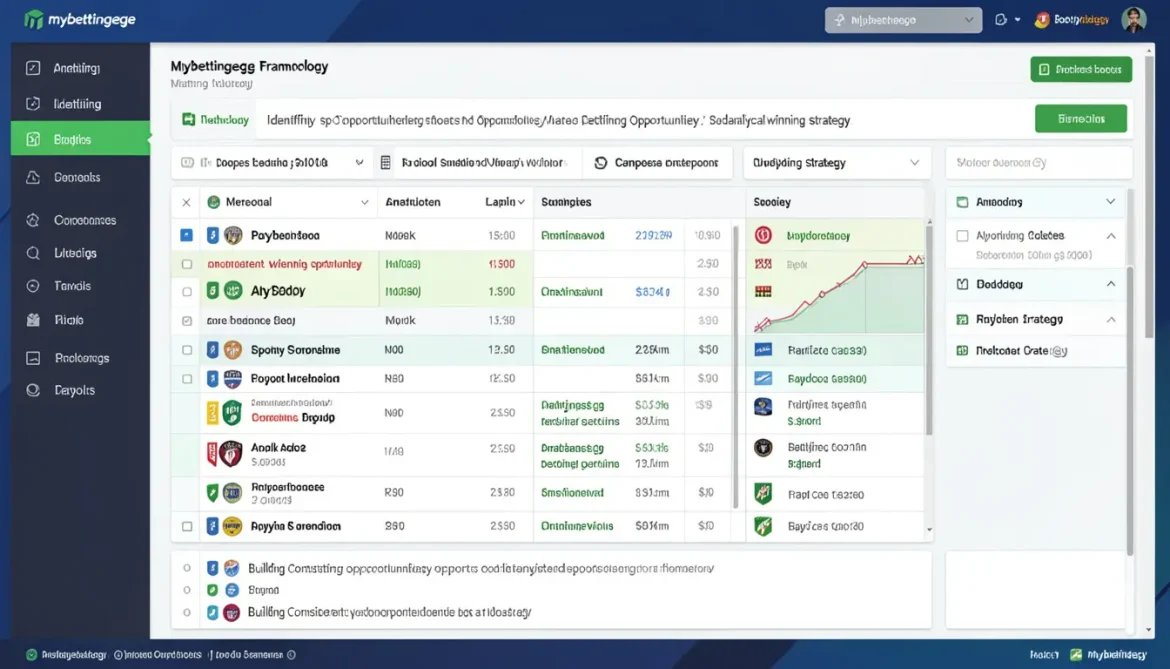Click the red target icon in Sooeley column
The width and height of the screenshot is (1170, 669).
point(763,236)
